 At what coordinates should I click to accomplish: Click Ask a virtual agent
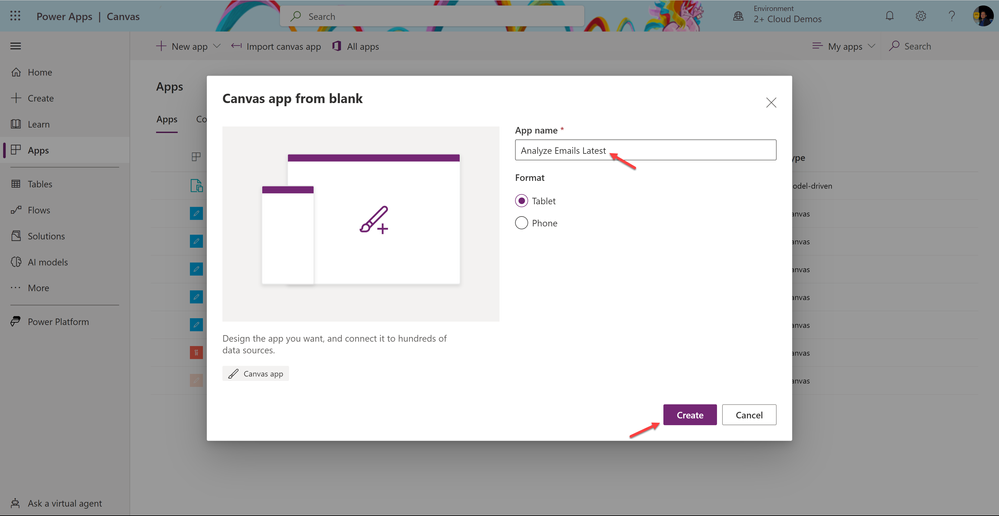(x=56, y=503)
